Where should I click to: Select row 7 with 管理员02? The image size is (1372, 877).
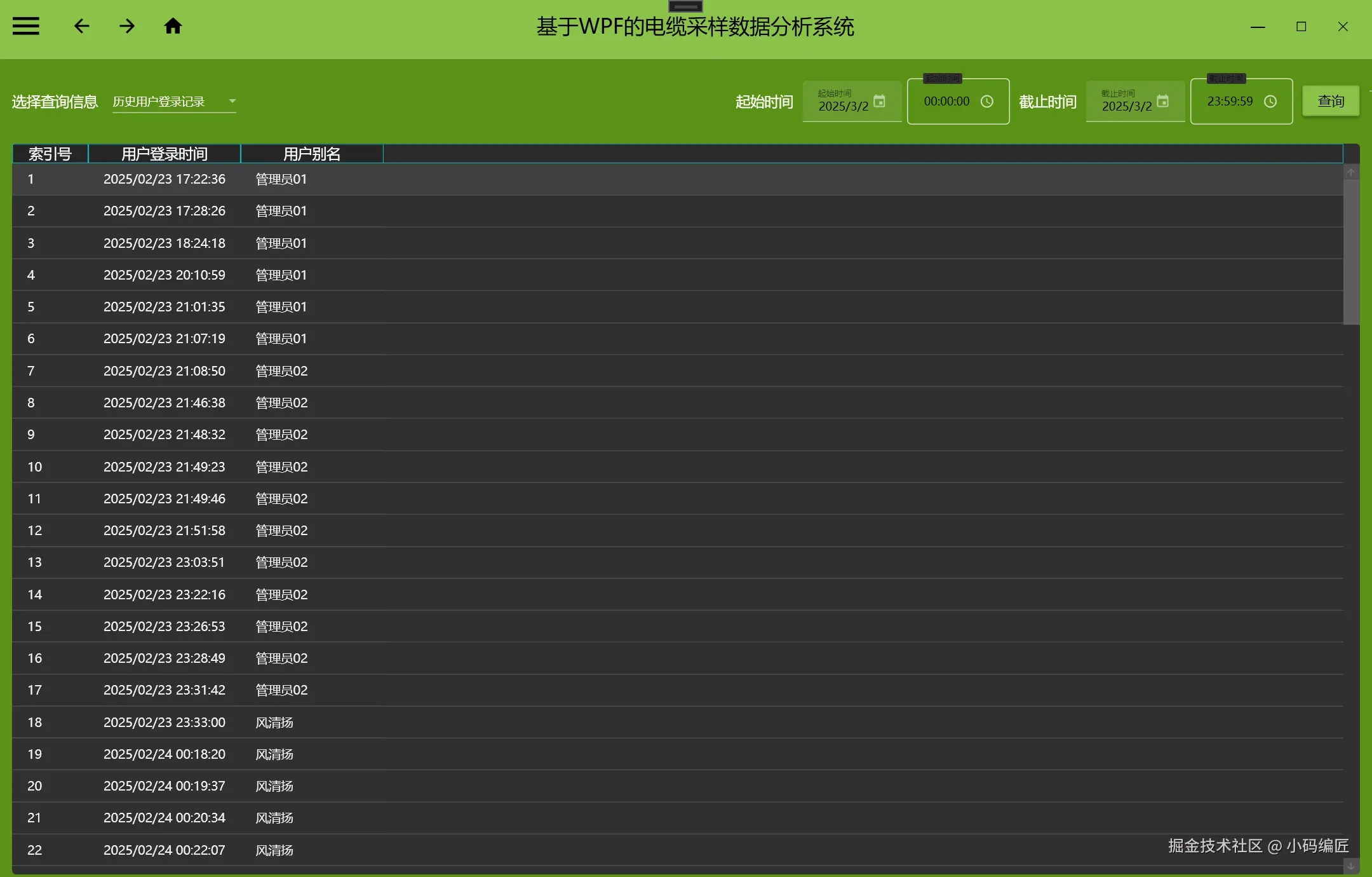281,371
